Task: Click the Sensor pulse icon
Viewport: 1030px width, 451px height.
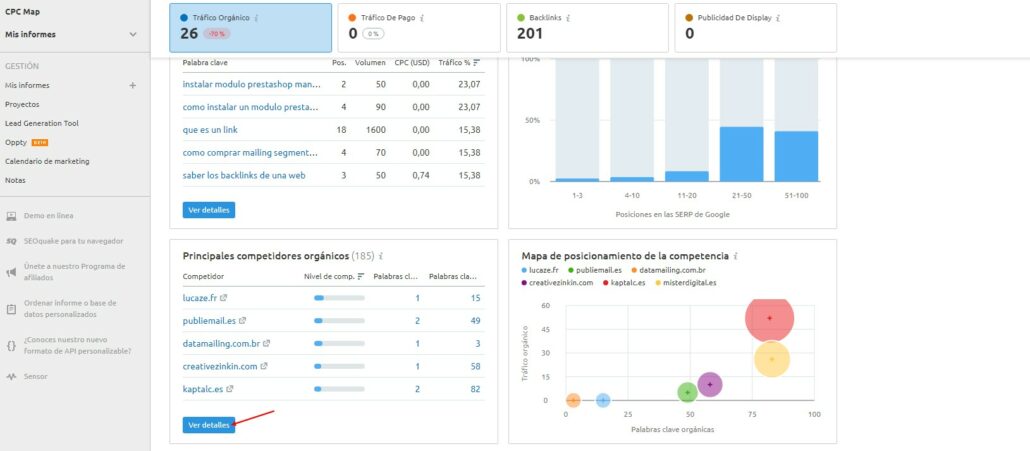Action: point(11,377)
